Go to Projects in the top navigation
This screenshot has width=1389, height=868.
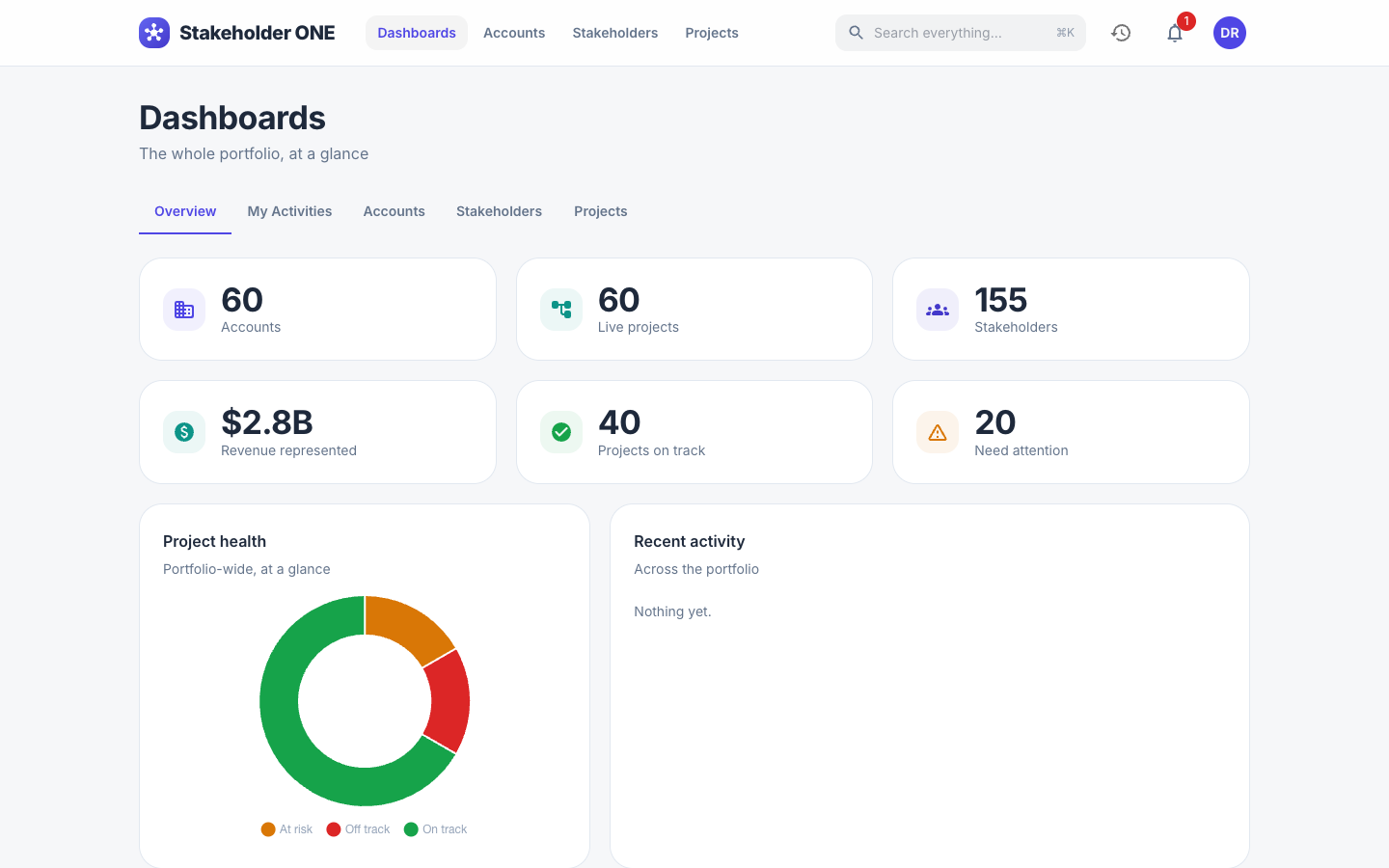click(712, 33)
